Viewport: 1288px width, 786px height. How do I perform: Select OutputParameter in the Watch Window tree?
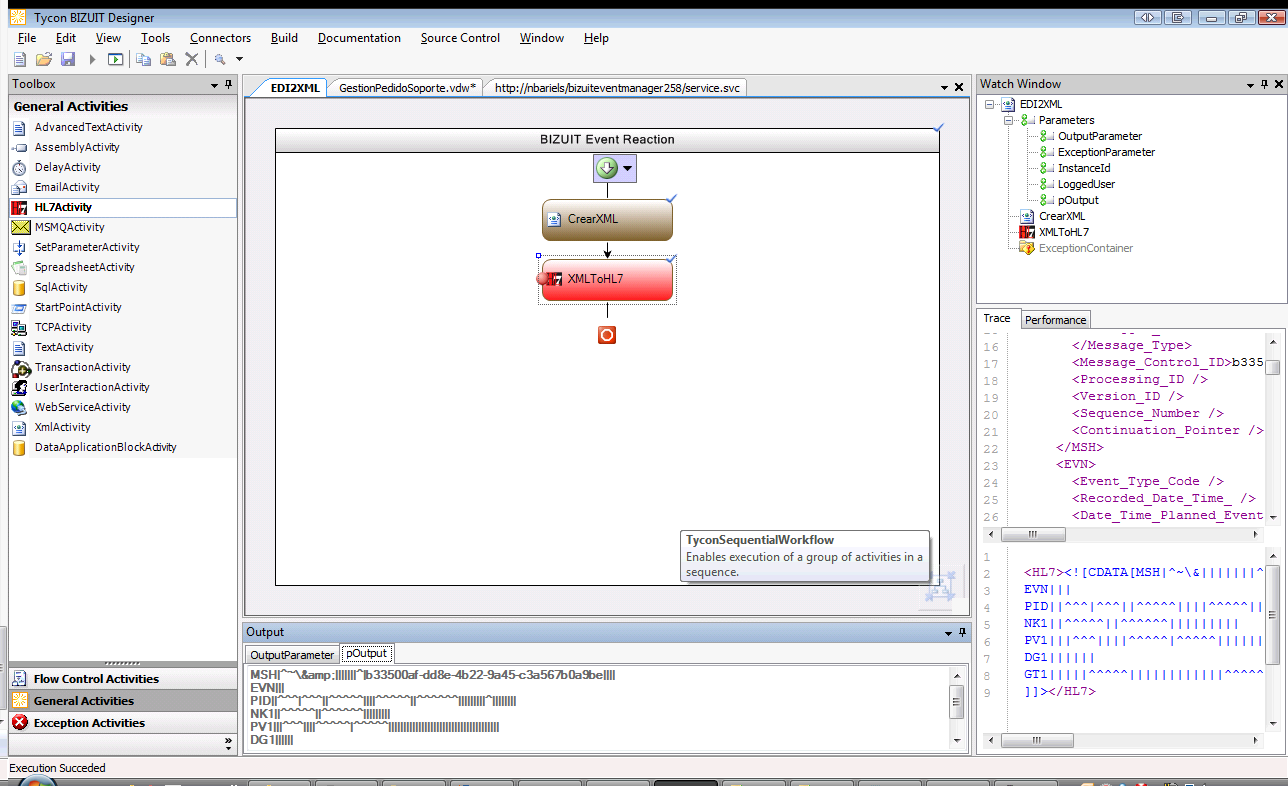(1100, 136)
